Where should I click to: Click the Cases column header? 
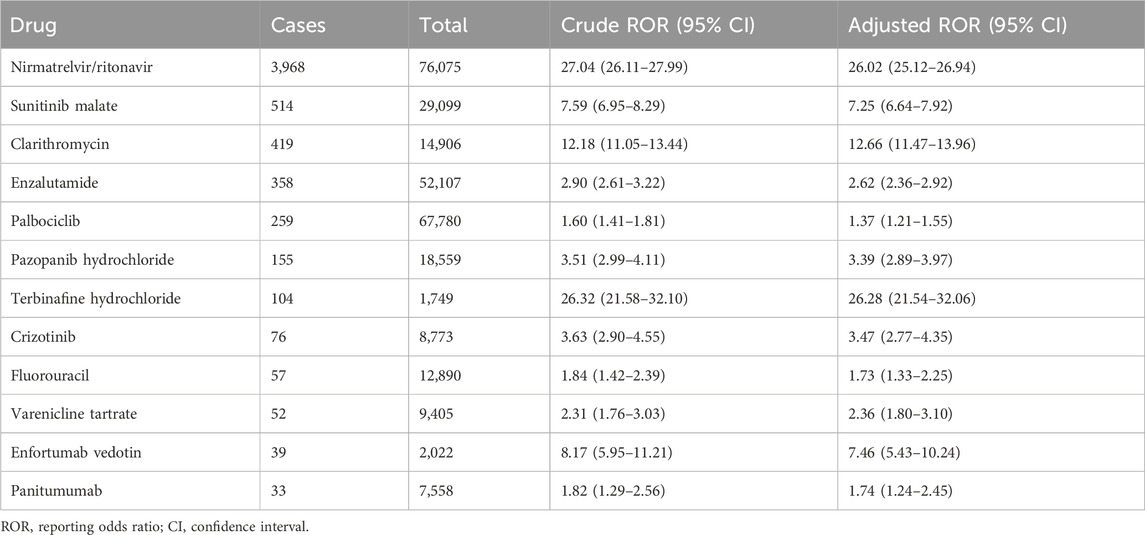click(x=298, y=26)
